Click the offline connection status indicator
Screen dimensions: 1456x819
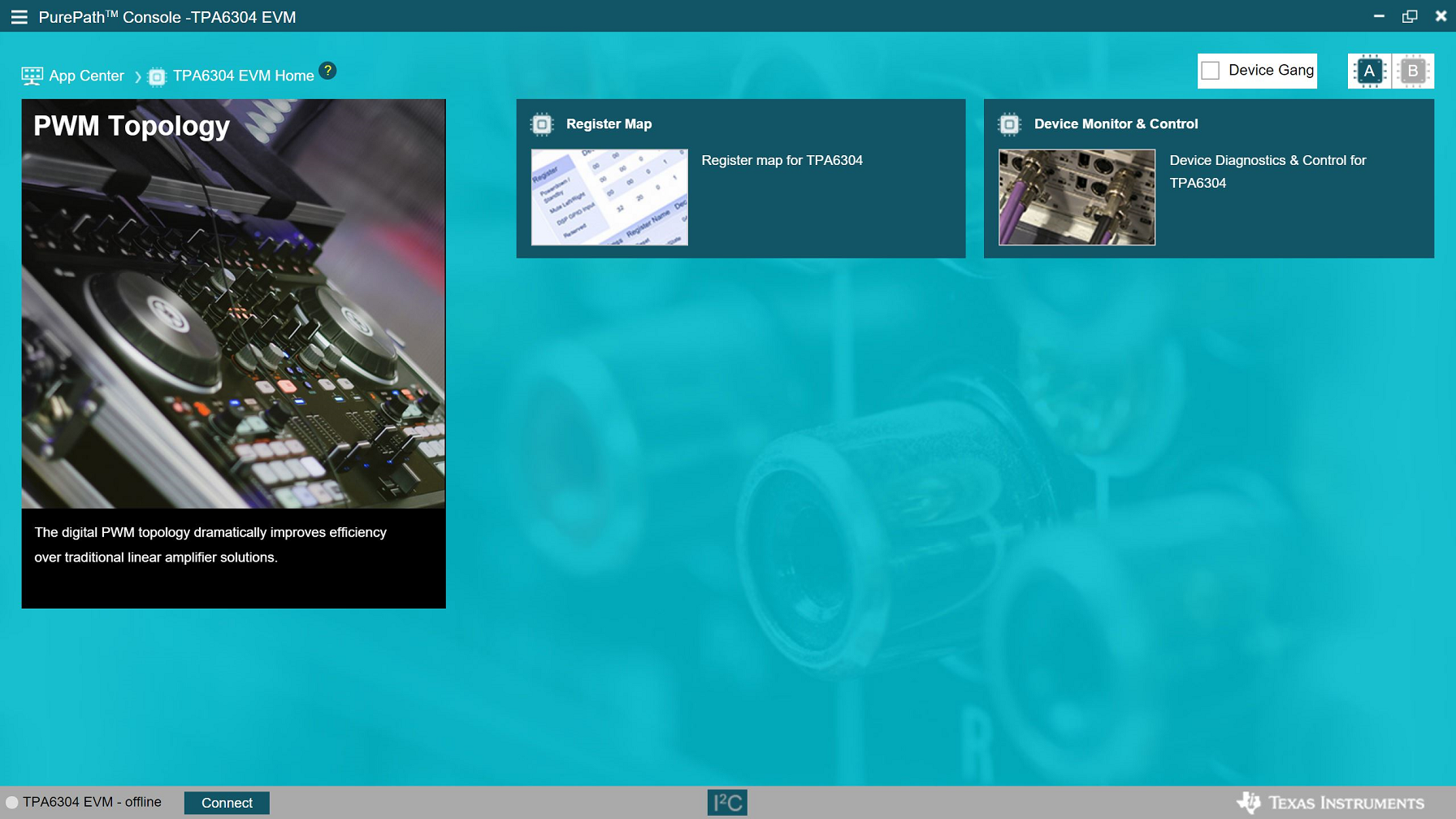point(12,803)
